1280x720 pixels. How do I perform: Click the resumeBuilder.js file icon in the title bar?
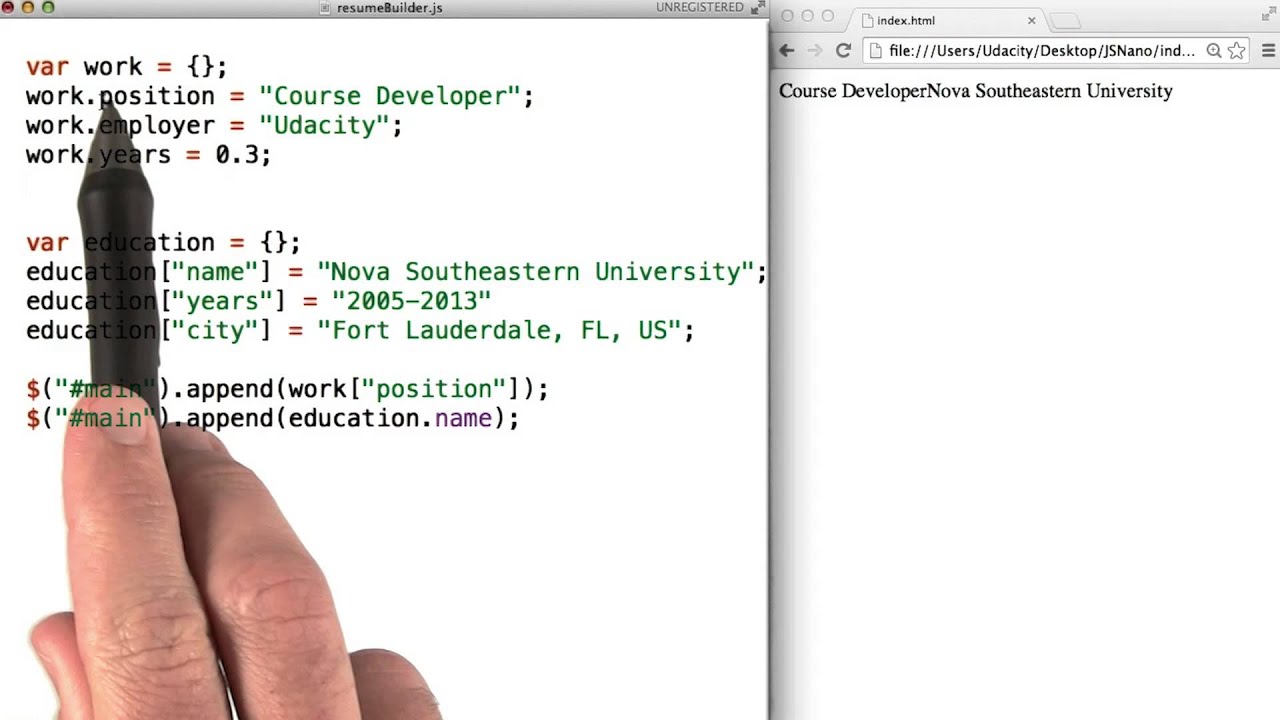[325, 8]
